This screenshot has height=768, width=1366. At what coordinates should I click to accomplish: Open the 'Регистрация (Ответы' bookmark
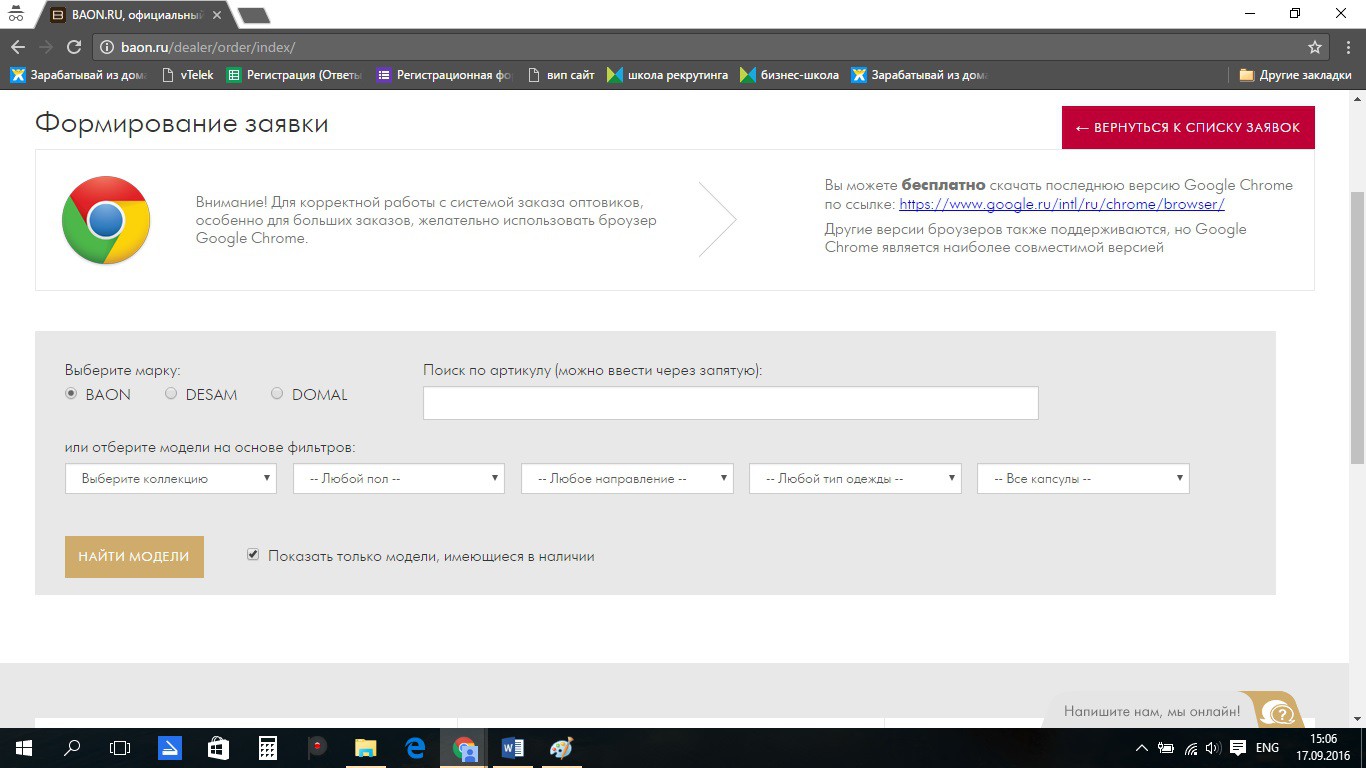pos(294,75)
